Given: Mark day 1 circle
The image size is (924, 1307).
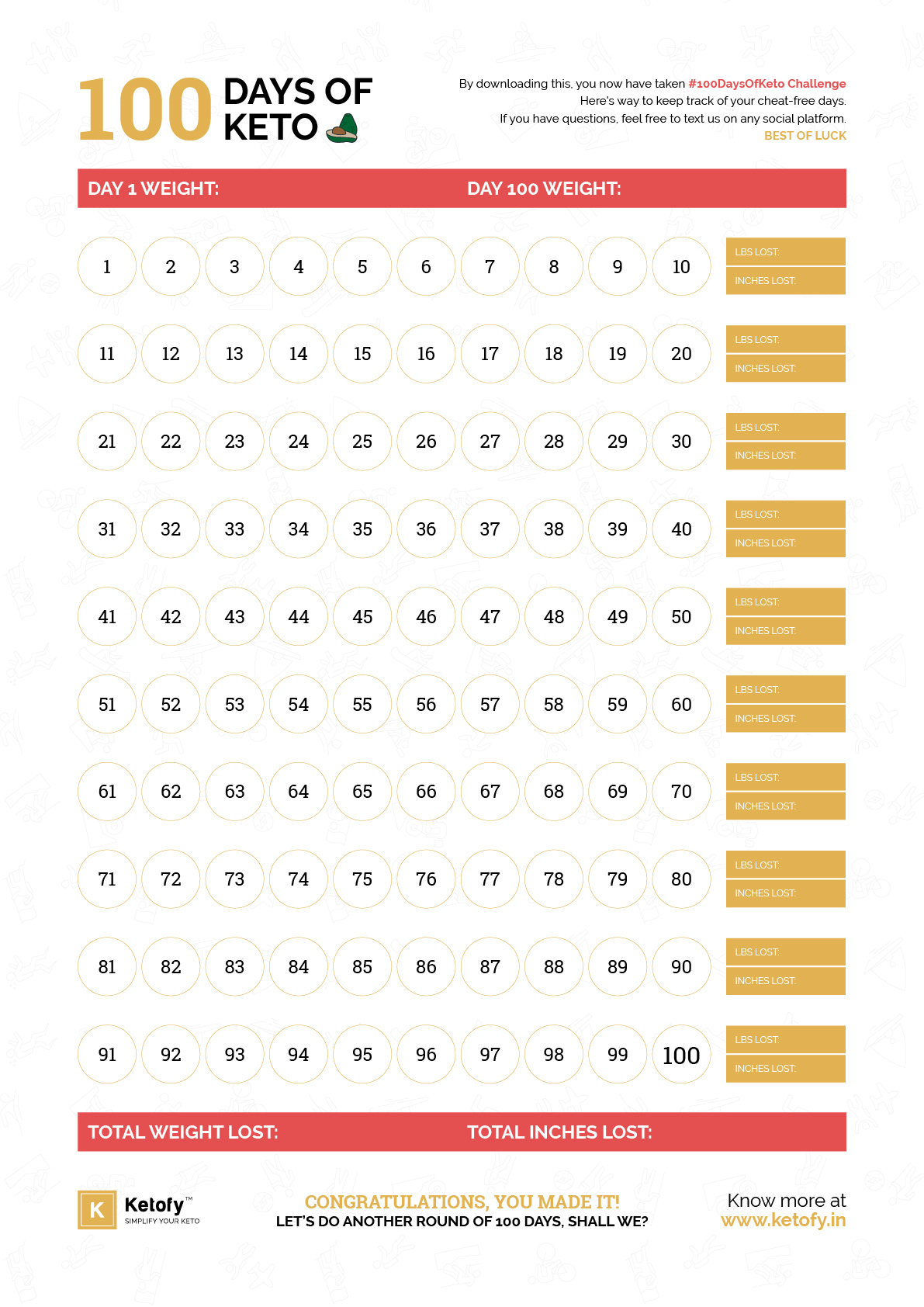Looking at the screenshot, I should pyautogui.click(x=107, y=266).
